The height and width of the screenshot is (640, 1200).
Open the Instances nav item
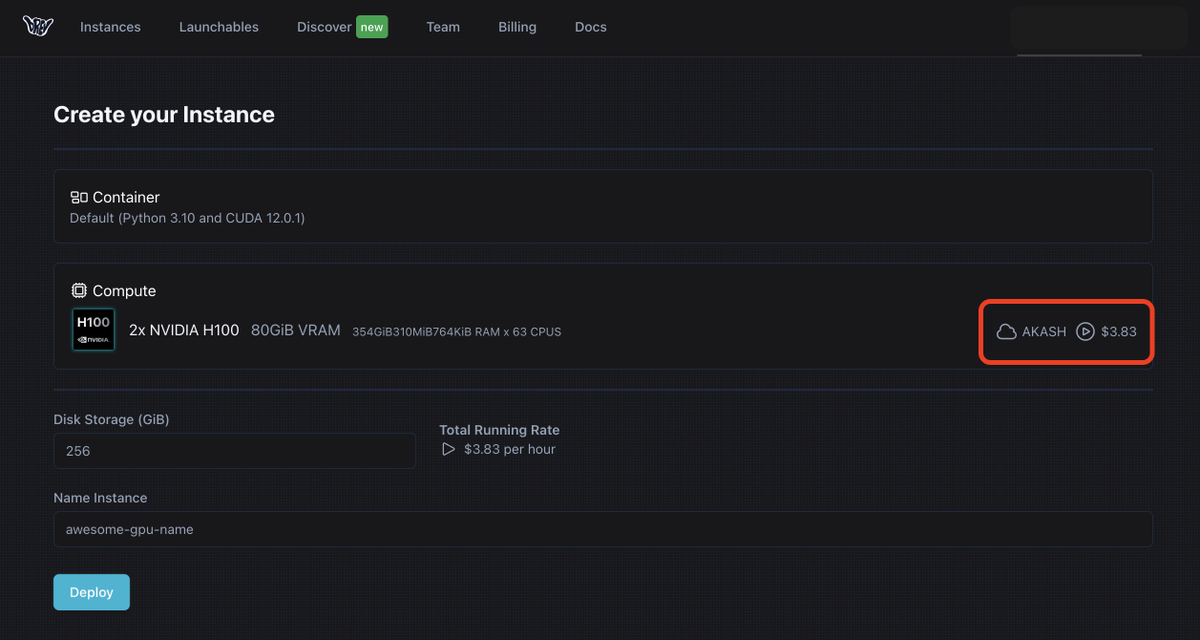tap(110, 27)
